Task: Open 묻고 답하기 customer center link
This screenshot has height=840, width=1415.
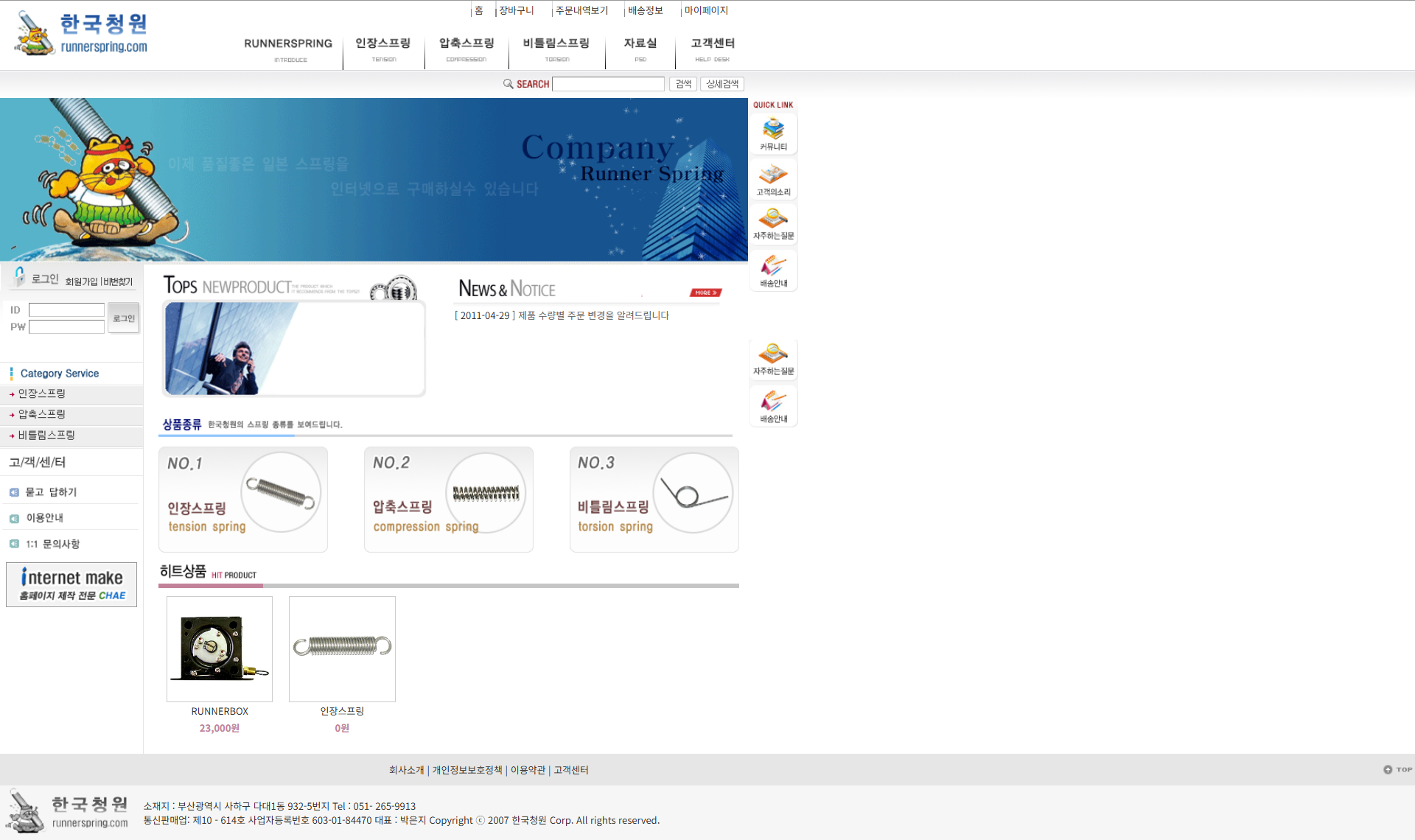Action: coord(51,492)
